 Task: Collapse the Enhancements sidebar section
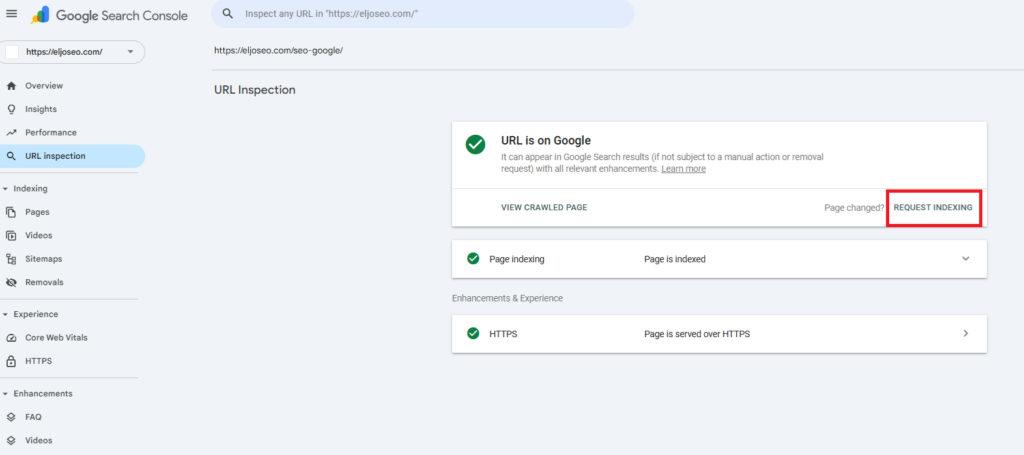(x=5, y=394)
